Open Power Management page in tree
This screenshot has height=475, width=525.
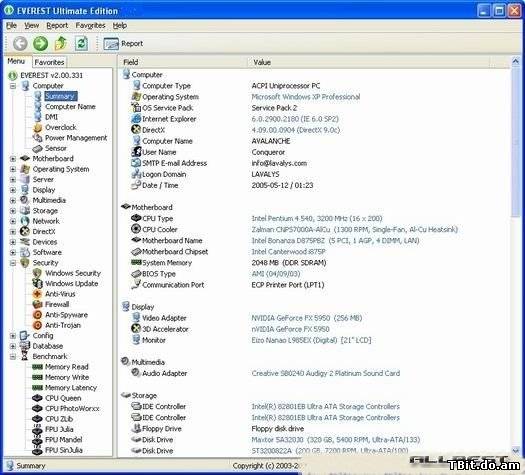pos(76,138)
